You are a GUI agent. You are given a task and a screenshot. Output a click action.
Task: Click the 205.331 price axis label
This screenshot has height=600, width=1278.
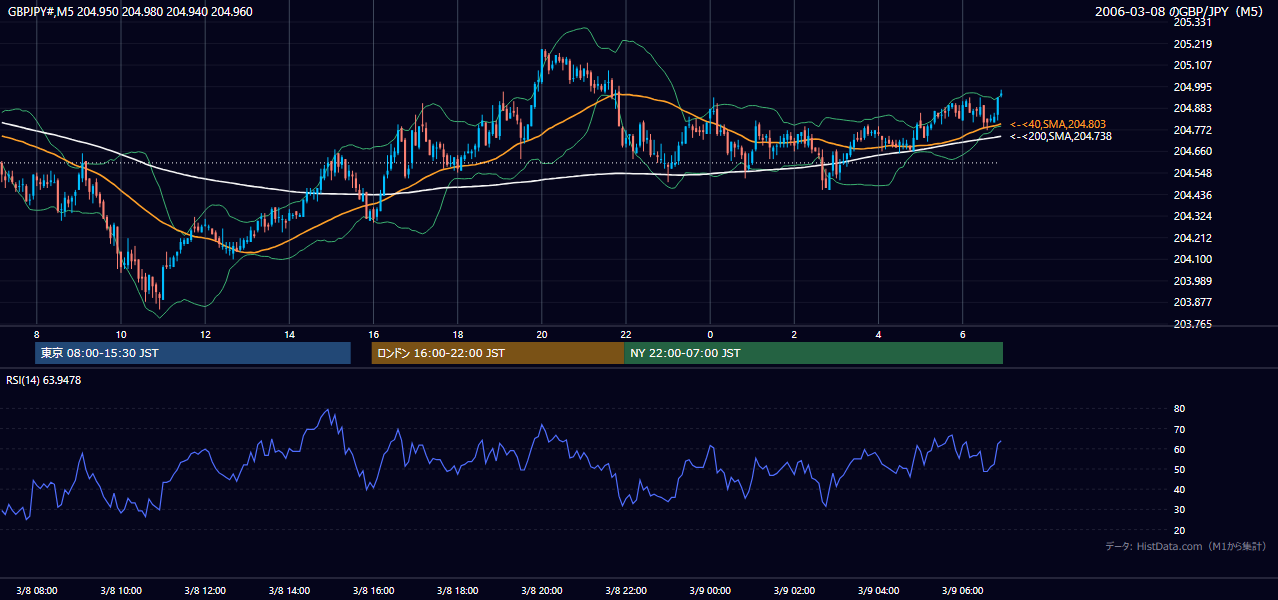(1193, 22)
